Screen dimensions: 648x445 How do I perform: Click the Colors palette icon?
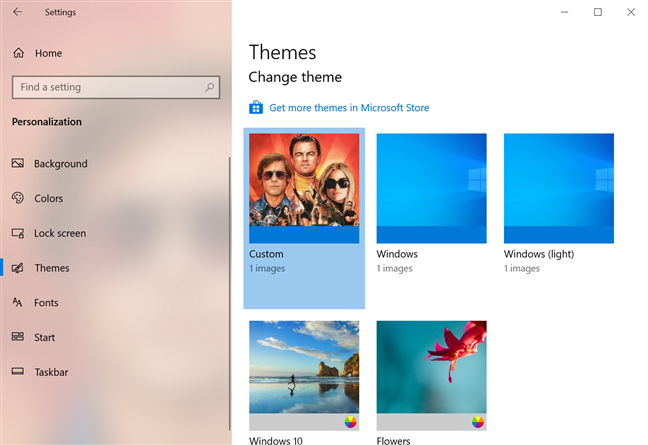[x=18, y=198]
